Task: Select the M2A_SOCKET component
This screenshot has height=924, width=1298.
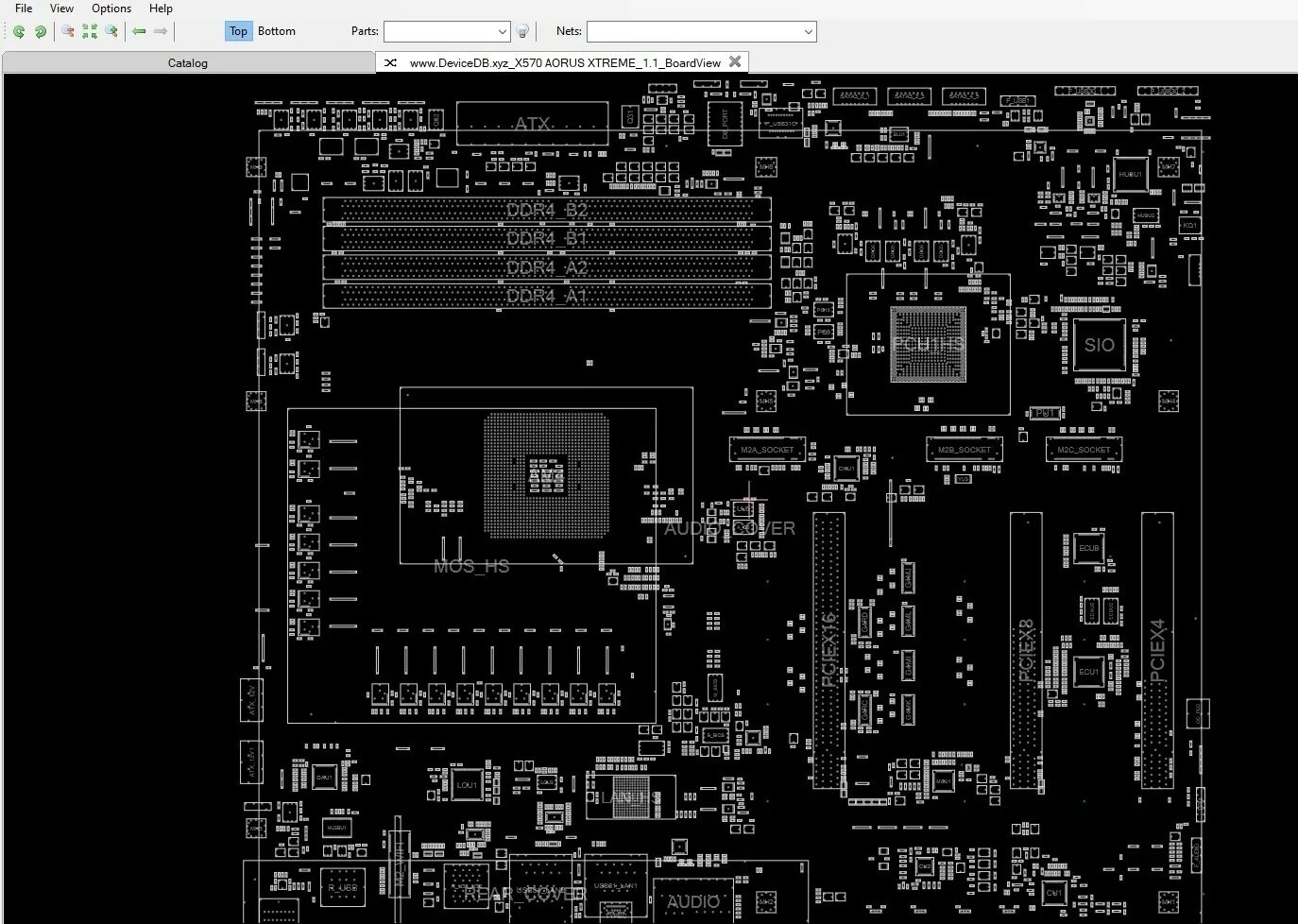Action: pos(767,450)
